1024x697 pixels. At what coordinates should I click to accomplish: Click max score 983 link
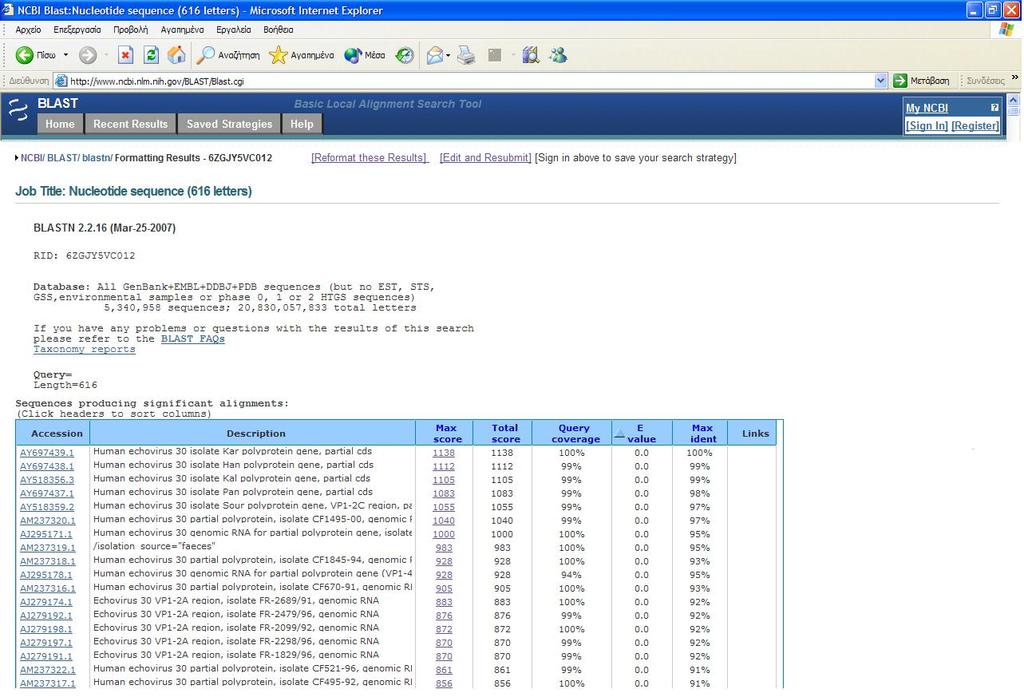[x=444, y=548]
